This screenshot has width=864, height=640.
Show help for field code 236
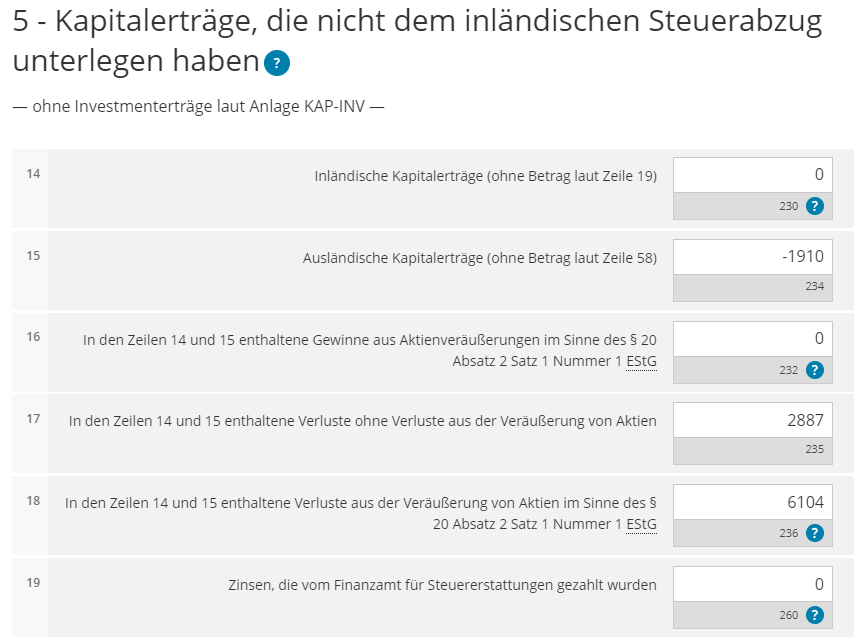pos(815,534)
